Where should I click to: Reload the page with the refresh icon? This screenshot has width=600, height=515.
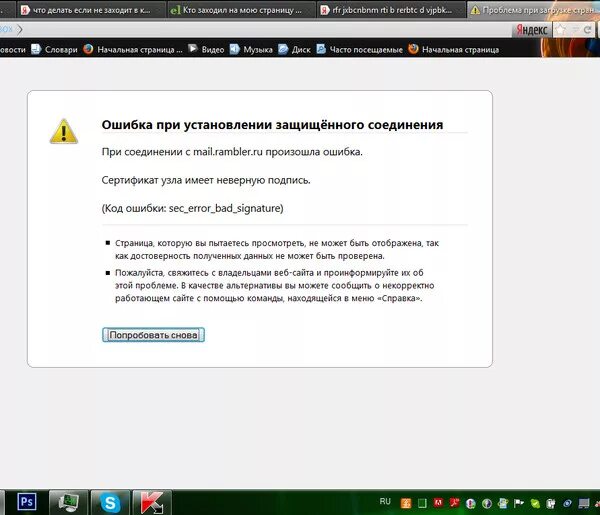coord(587,30)
